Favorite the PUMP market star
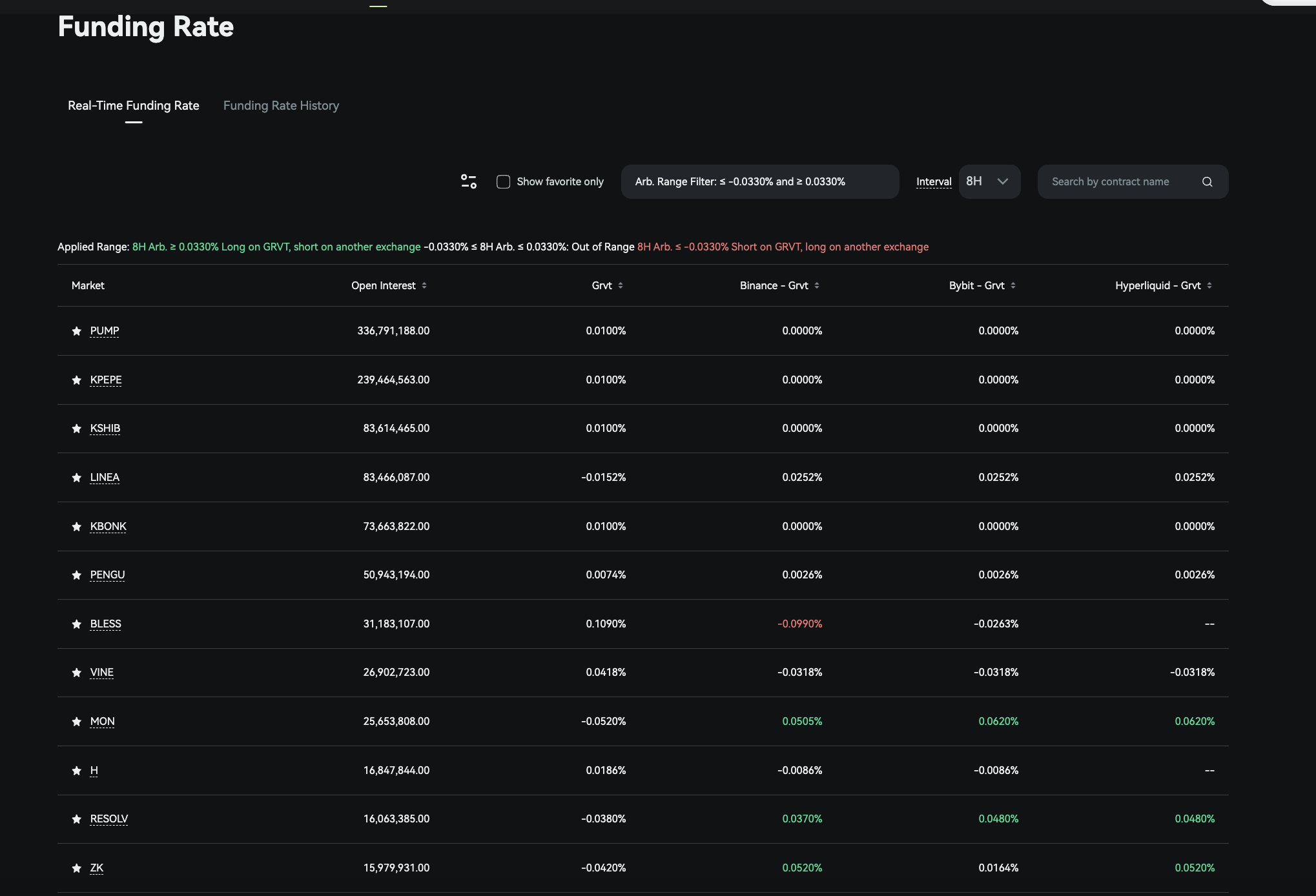This screenshot has height=896, width=1316. pyautogui.click(x=77, y=331)
